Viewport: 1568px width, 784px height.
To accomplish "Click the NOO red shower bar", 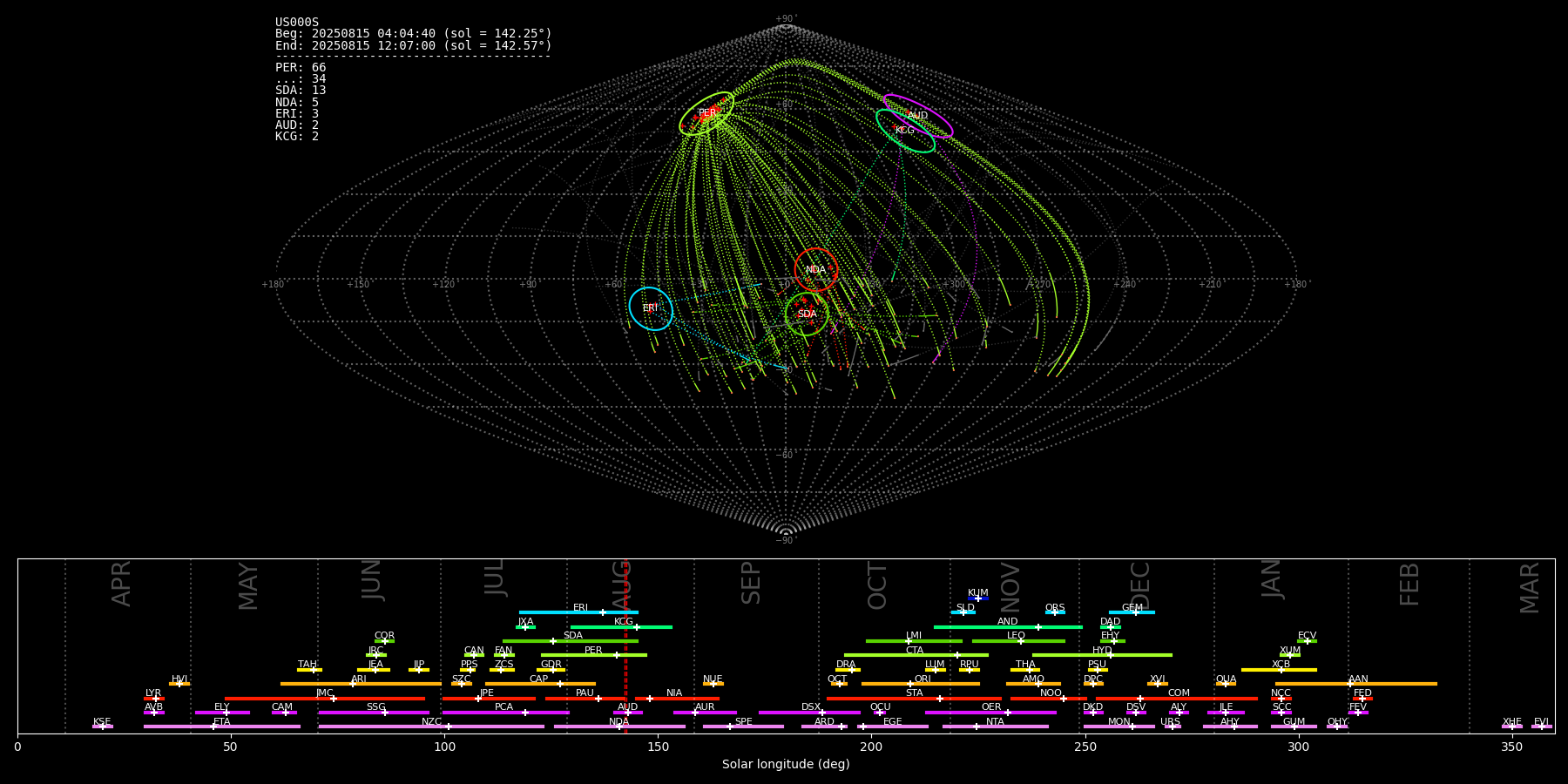I will 1049,699.
